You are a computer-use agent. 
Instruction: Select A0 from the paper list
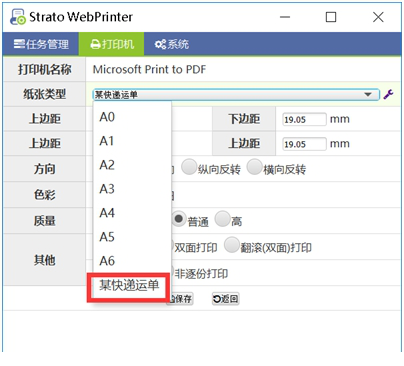(x=132, y=117)
